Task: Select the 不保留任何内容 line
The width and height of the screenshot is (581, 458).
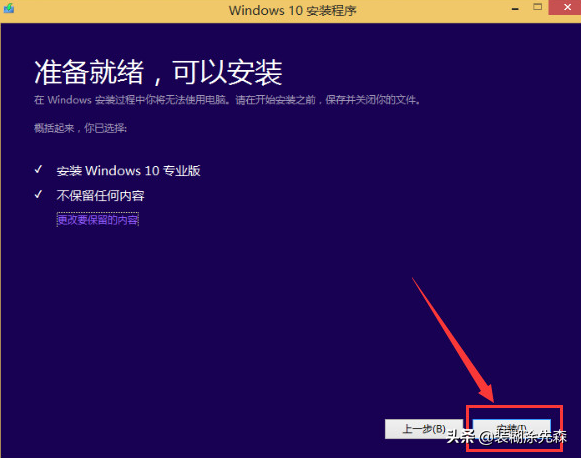Action: [100, 195]
